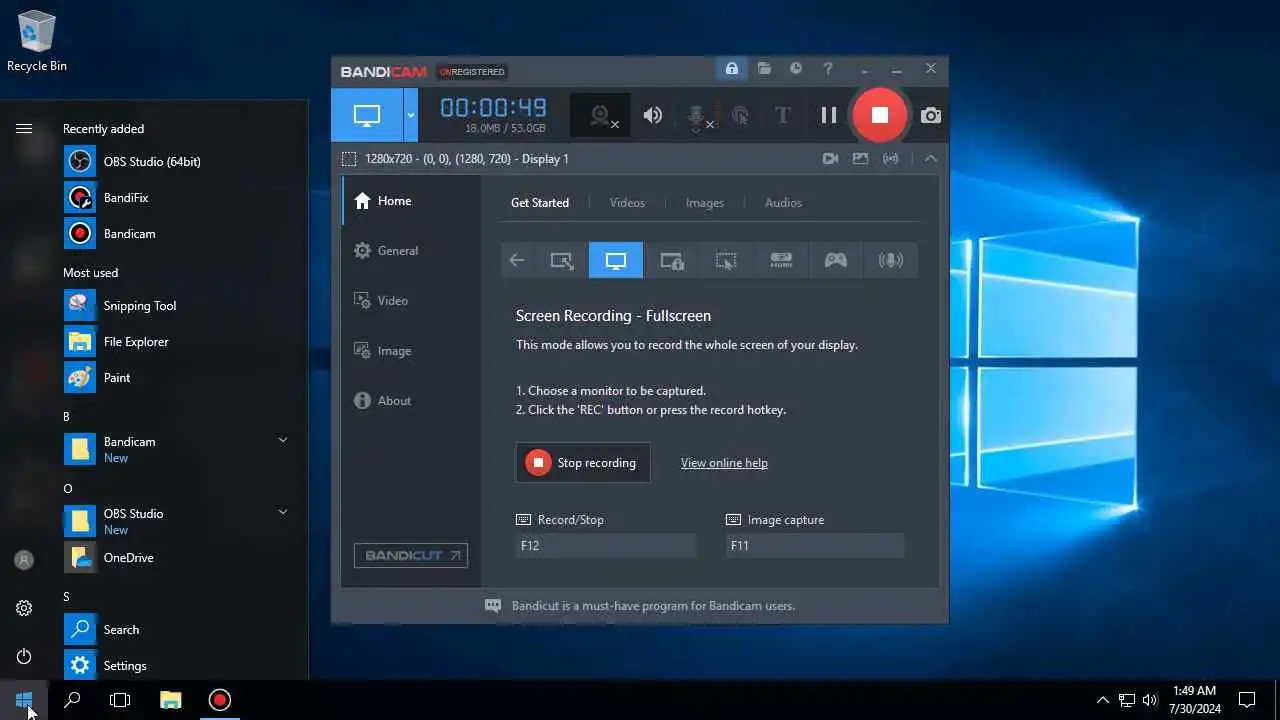This screenshot has height=720, width=1280.
Task: Open OBS Studio (64bit) from Recently added
Action: coord(180,161)
